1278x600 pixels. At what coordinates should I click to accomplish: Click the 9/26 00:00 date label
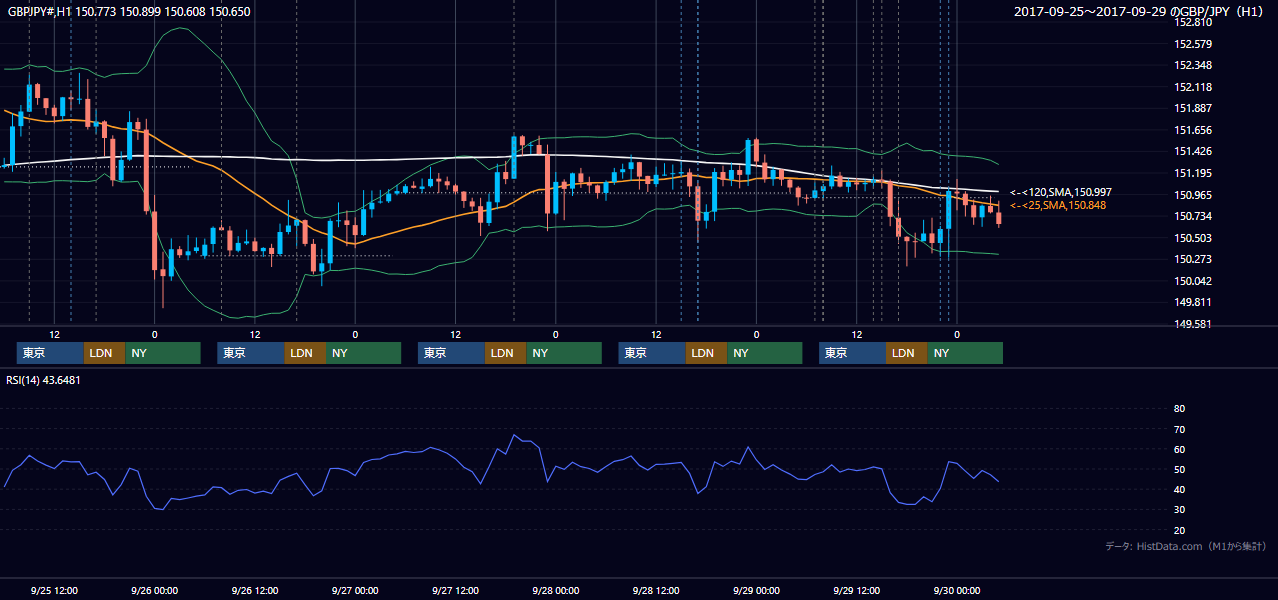point(155,590)
